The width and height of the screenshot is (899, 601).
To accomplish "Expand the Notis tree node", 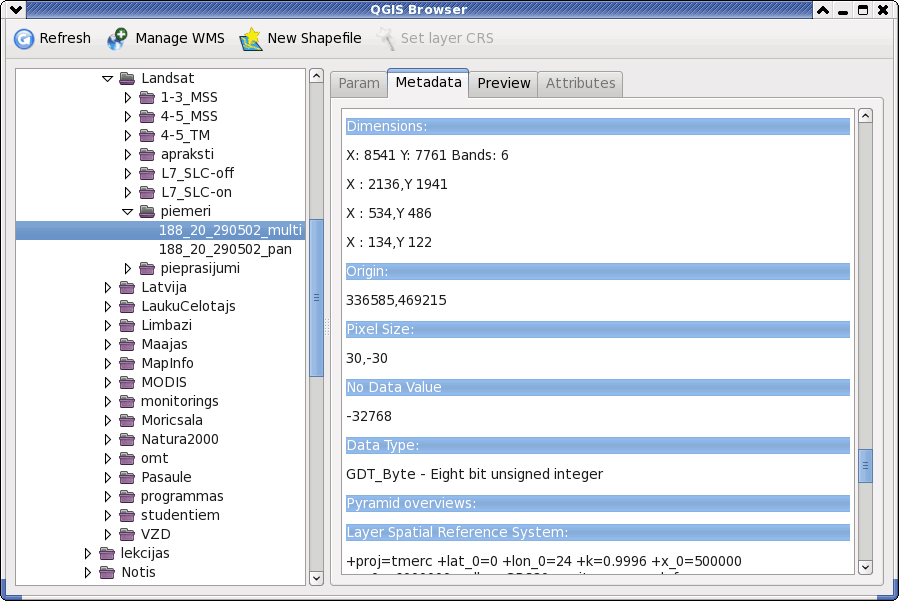I will pos(87,572).
